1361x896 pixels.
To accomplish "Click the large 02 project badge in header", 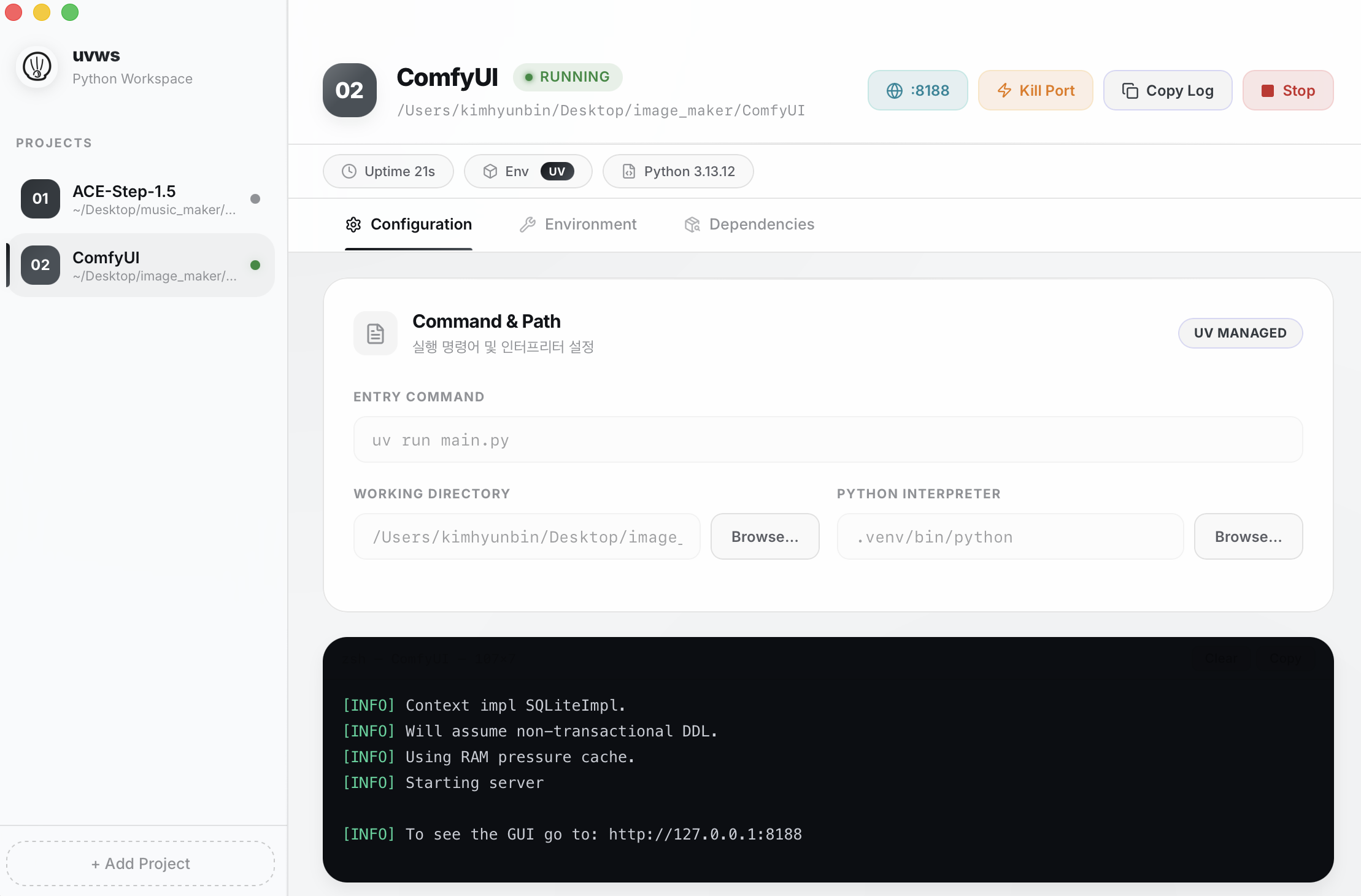I will click(x=350, y=90).
